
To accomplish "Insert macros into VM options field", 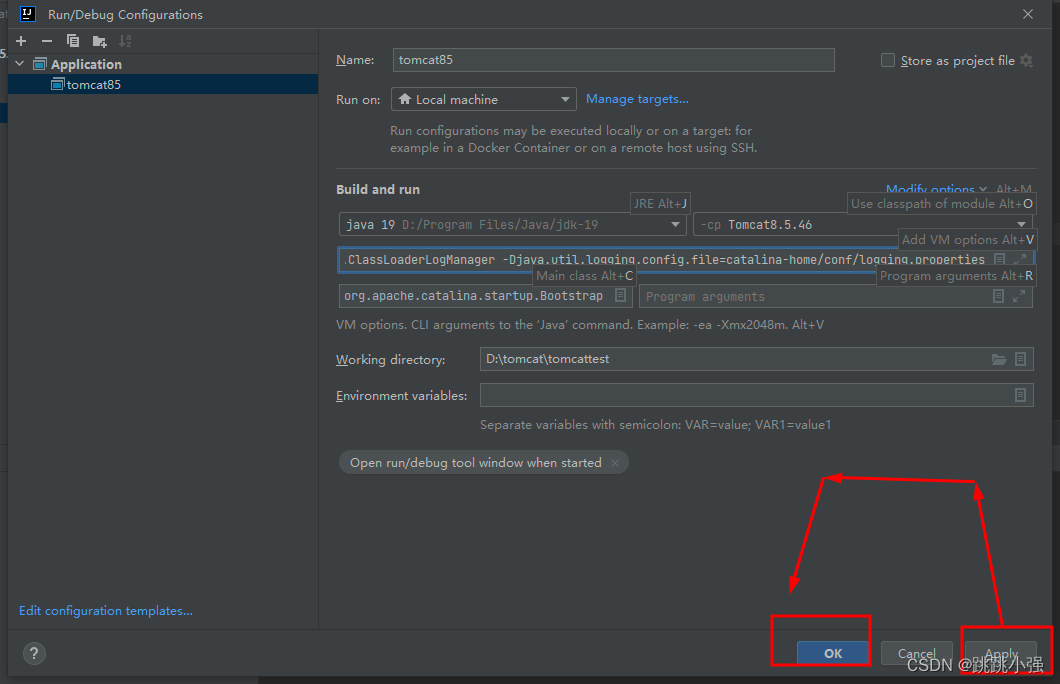I will pyautogui.click(x=999, y=259).
